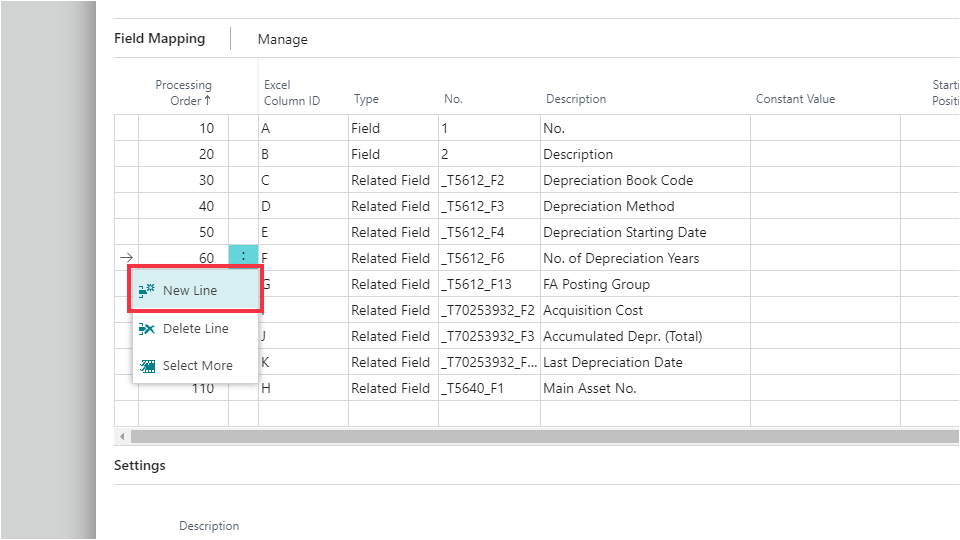
Task: Sort by Processing Order column header
Action: click(x=183, y=92)
